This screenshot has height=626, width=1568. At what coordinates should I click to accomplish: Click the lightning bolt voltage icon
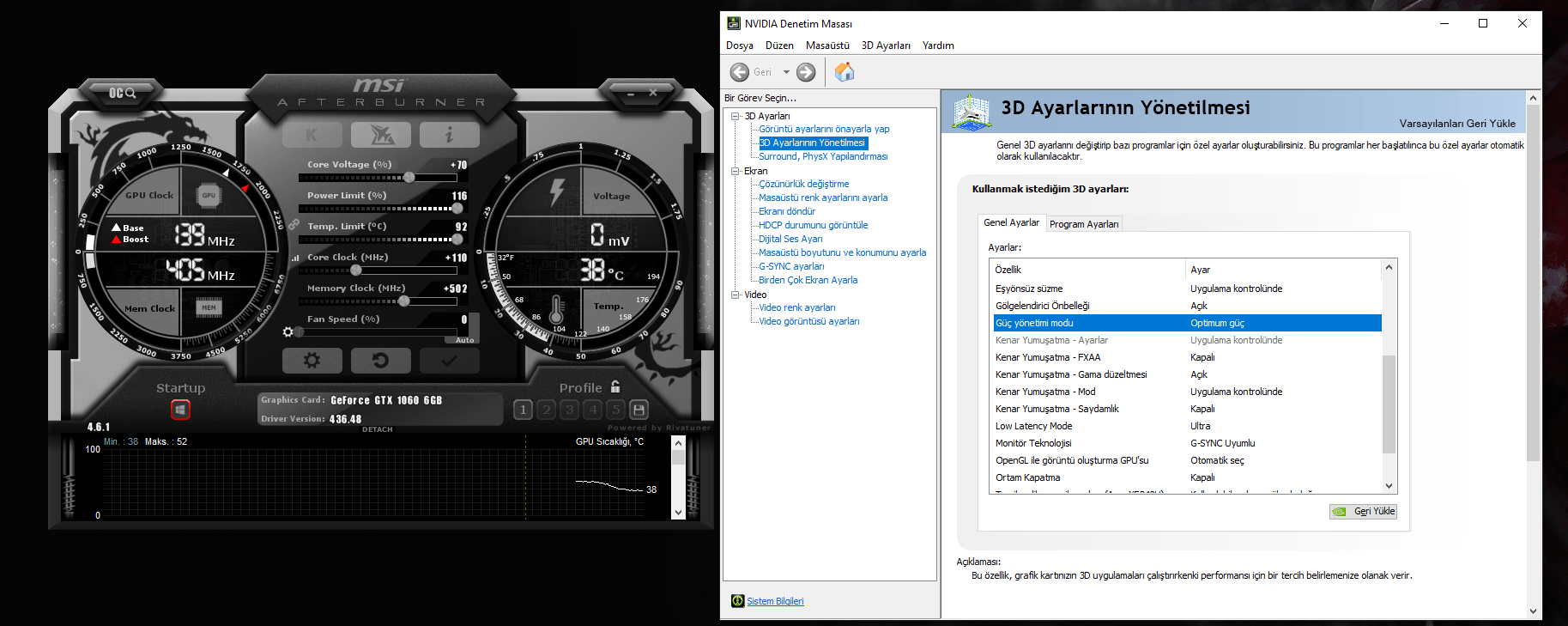pyautogui.click(x=557, y=192)
